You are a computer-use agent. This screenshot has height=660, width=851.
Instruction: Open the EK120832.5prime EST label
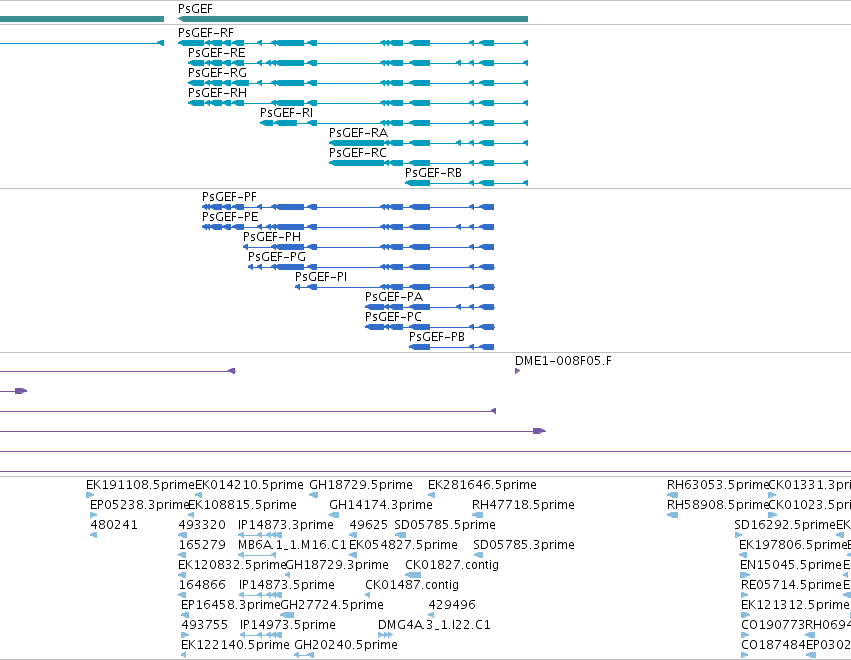pos(232,564)
